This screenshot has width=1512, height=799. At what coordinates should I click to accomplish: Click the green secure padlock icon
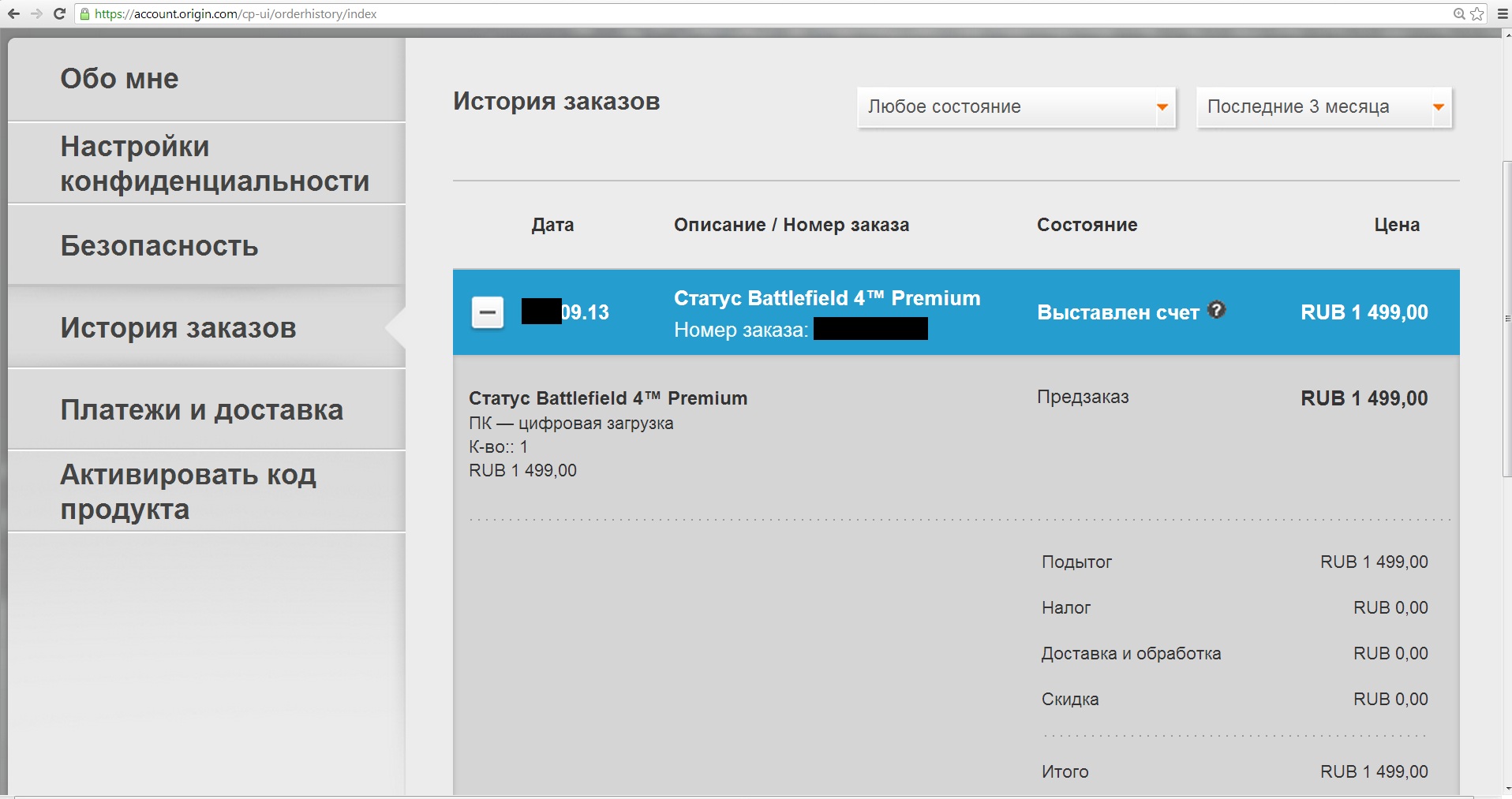click(85, 14)
